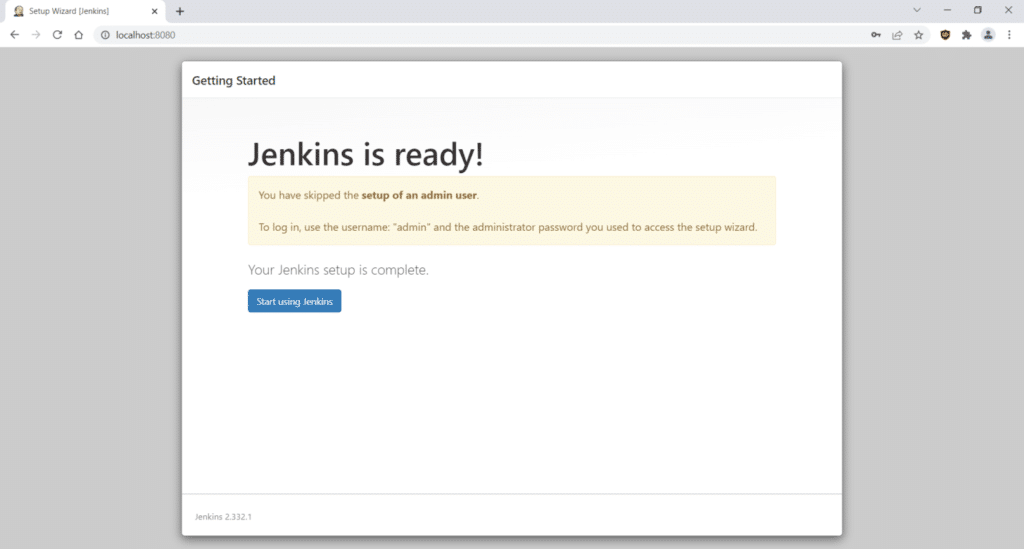The height and width of the screenshot is (549, 1024).
Task: Bookmark this page with the star icon
Action: click(x=919, y=35)
